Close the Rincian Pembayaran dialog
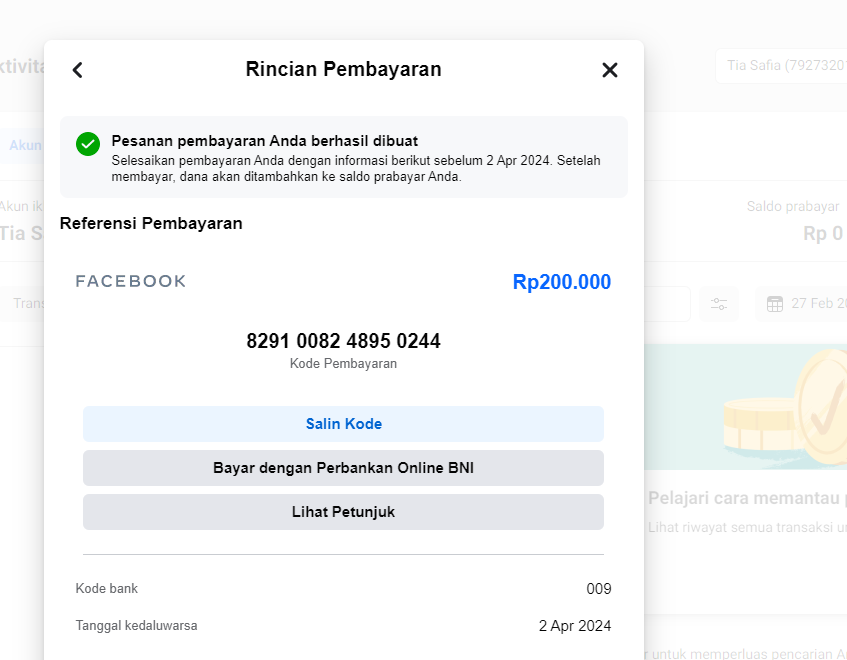Image resolution: width=847 pixels, height=660 pixels. point(610,70)
